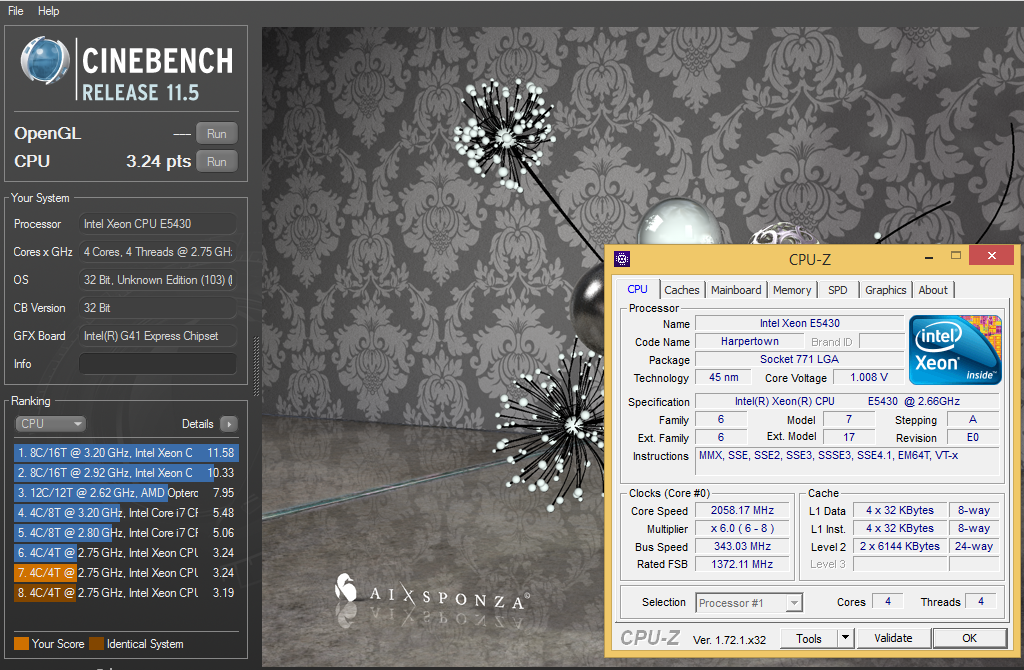The height and width of the screenshot is (670, 1024).
Task: Click the Technology value 45 nm
Action: pyautogui.click(x=724, y=377)
